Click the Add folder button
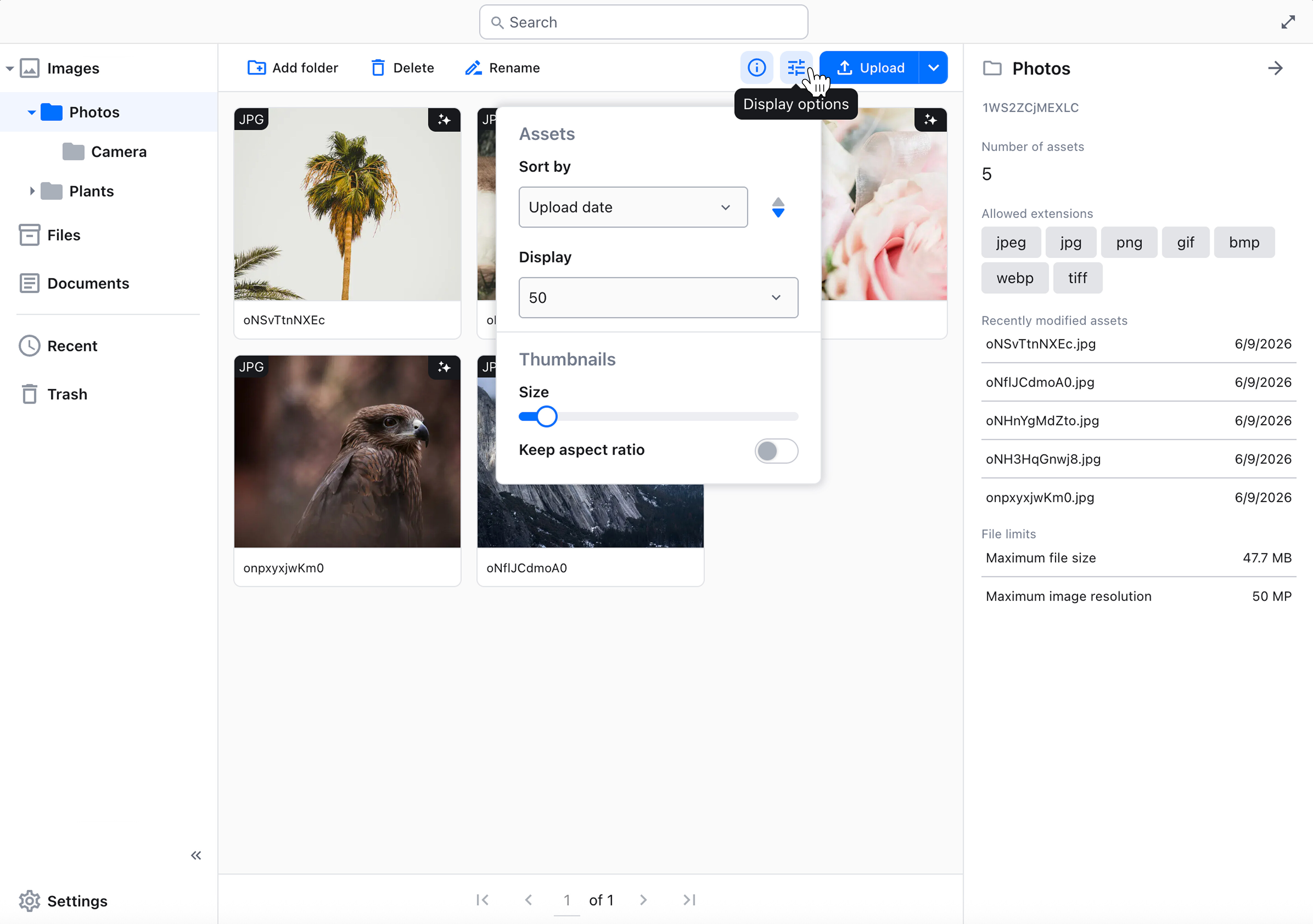The image size is (1313, 924). tap(293, 67)
